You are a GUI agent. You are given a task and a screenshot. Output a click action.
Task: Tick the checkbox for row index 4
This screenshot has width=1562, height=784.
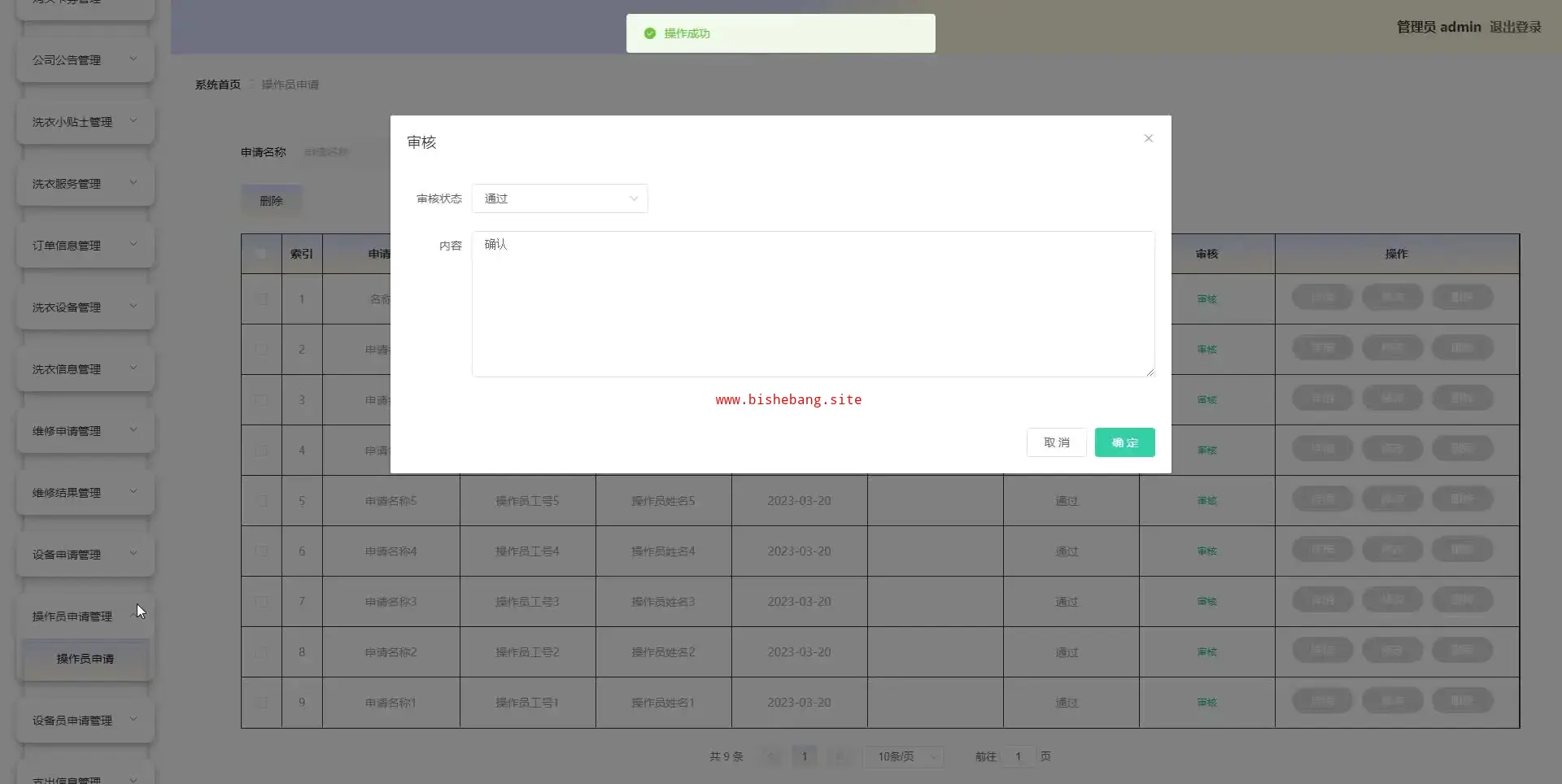click(x=261, y=451)
